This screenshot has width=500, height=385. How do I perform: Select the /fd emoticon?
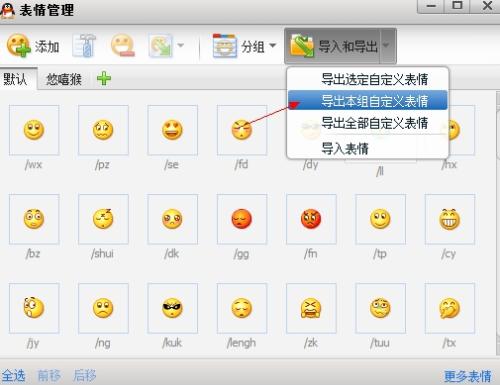tap(242, 130)
